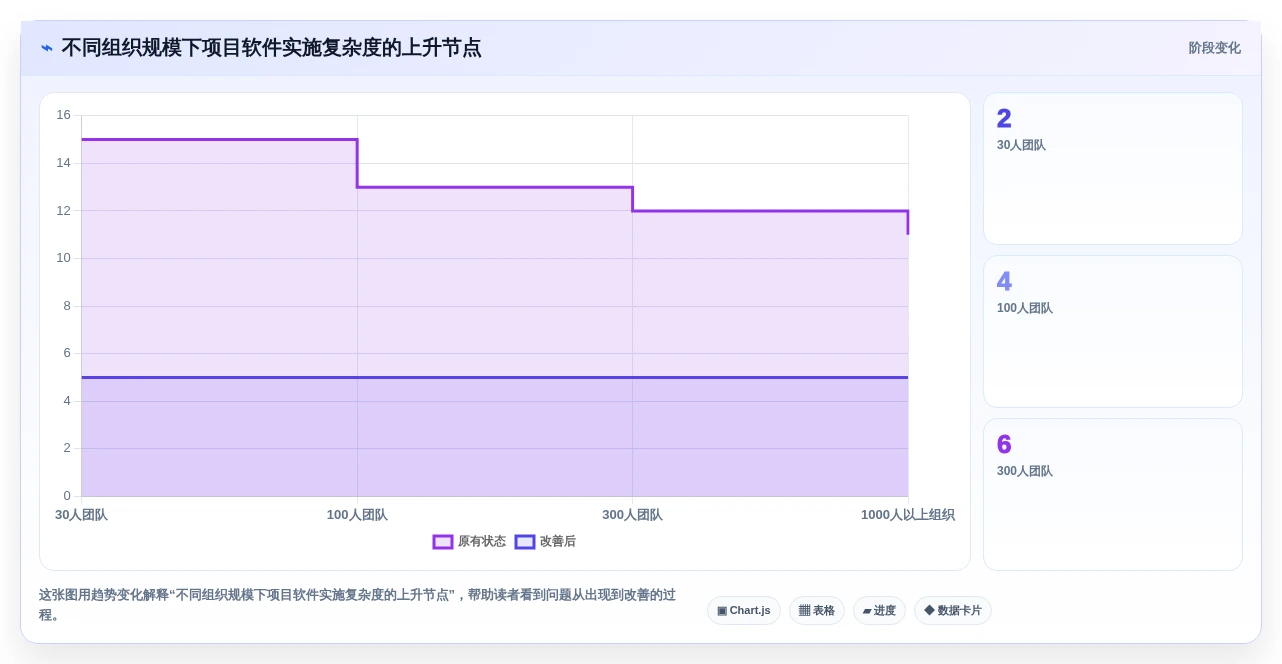Open the 30人团队 data card

(1113, 169)
